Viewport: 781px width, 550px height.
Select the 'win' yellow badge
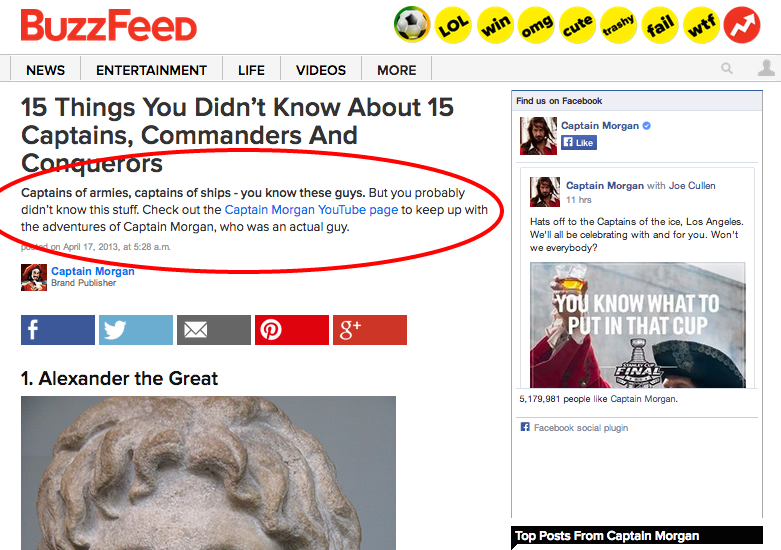[x=495, y=25]
